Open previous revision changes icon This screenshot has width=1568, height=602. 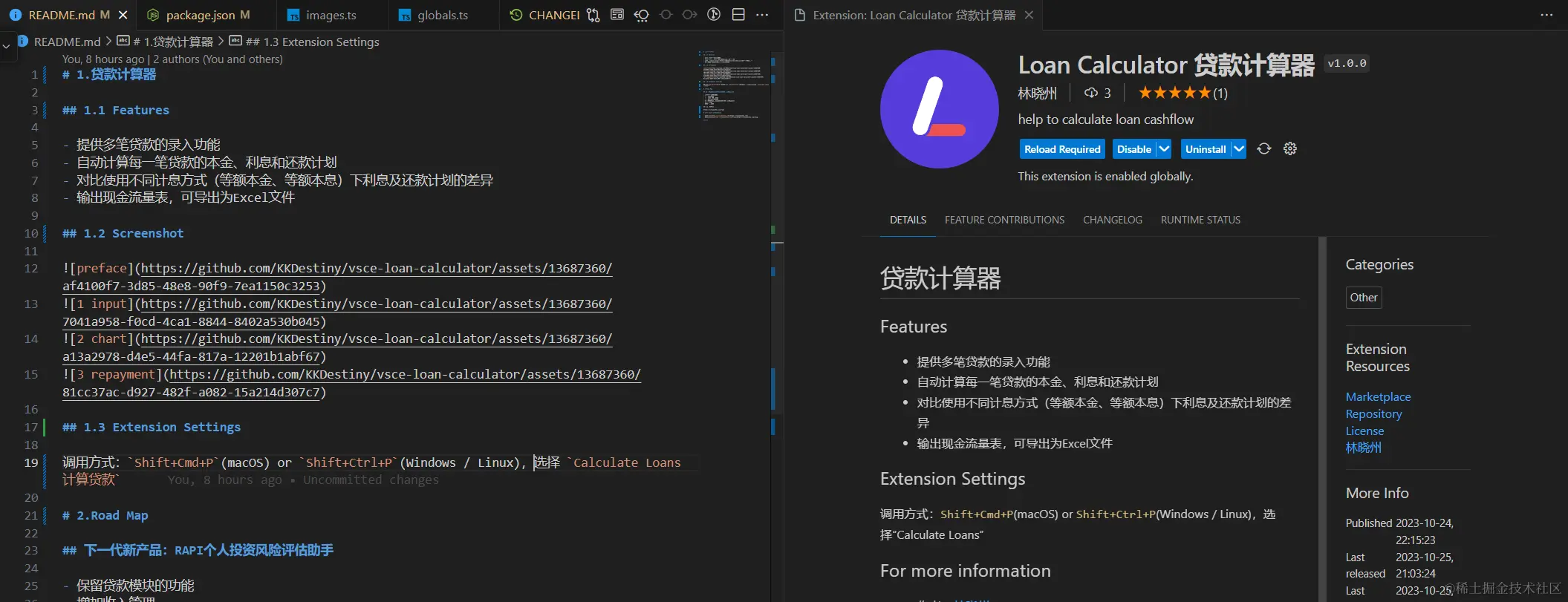(642, 15)
